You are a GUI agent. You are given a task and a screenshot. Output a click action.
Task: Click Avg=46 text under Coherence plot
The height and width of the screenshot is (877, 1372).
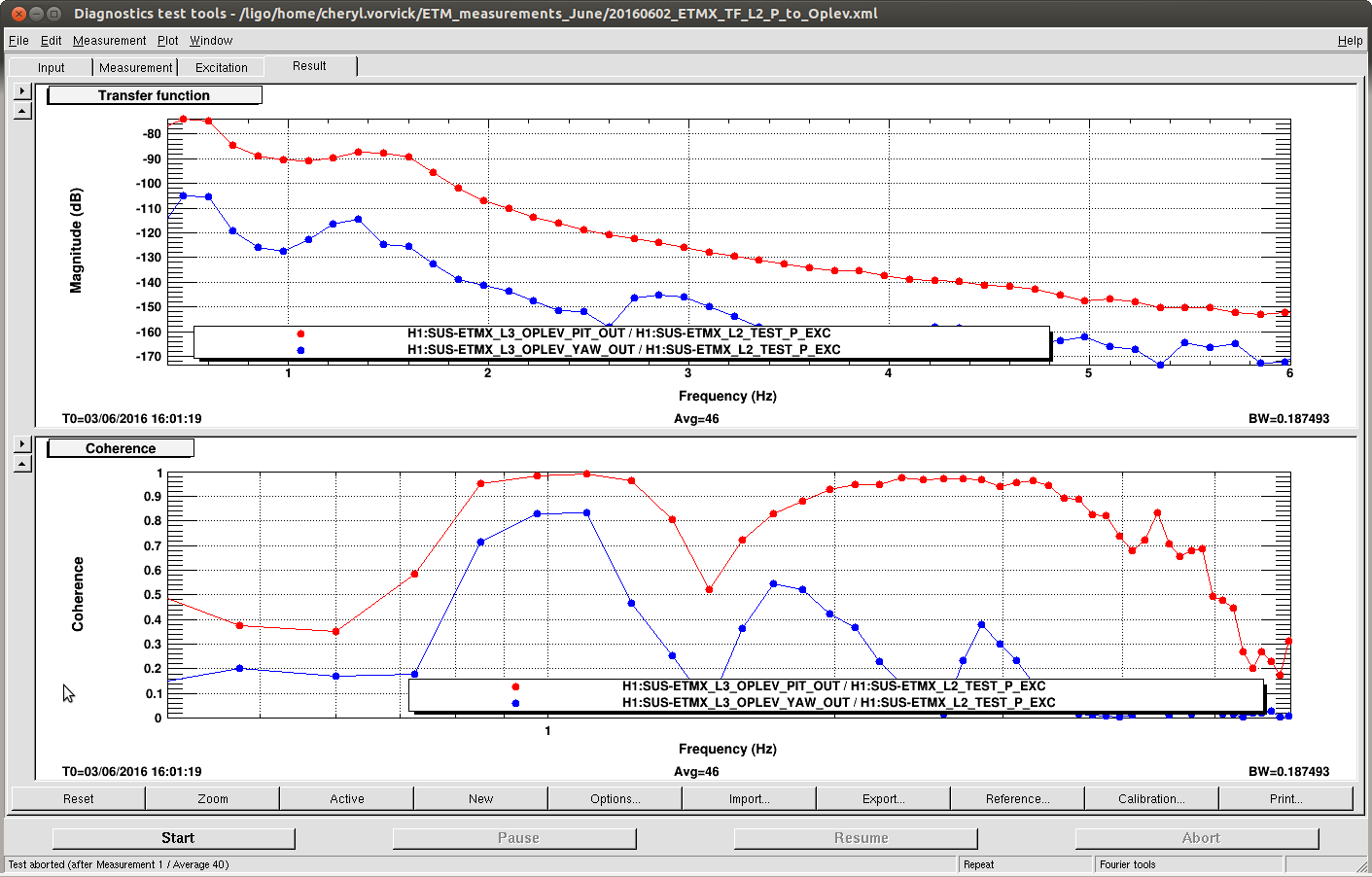click(696, 772)
